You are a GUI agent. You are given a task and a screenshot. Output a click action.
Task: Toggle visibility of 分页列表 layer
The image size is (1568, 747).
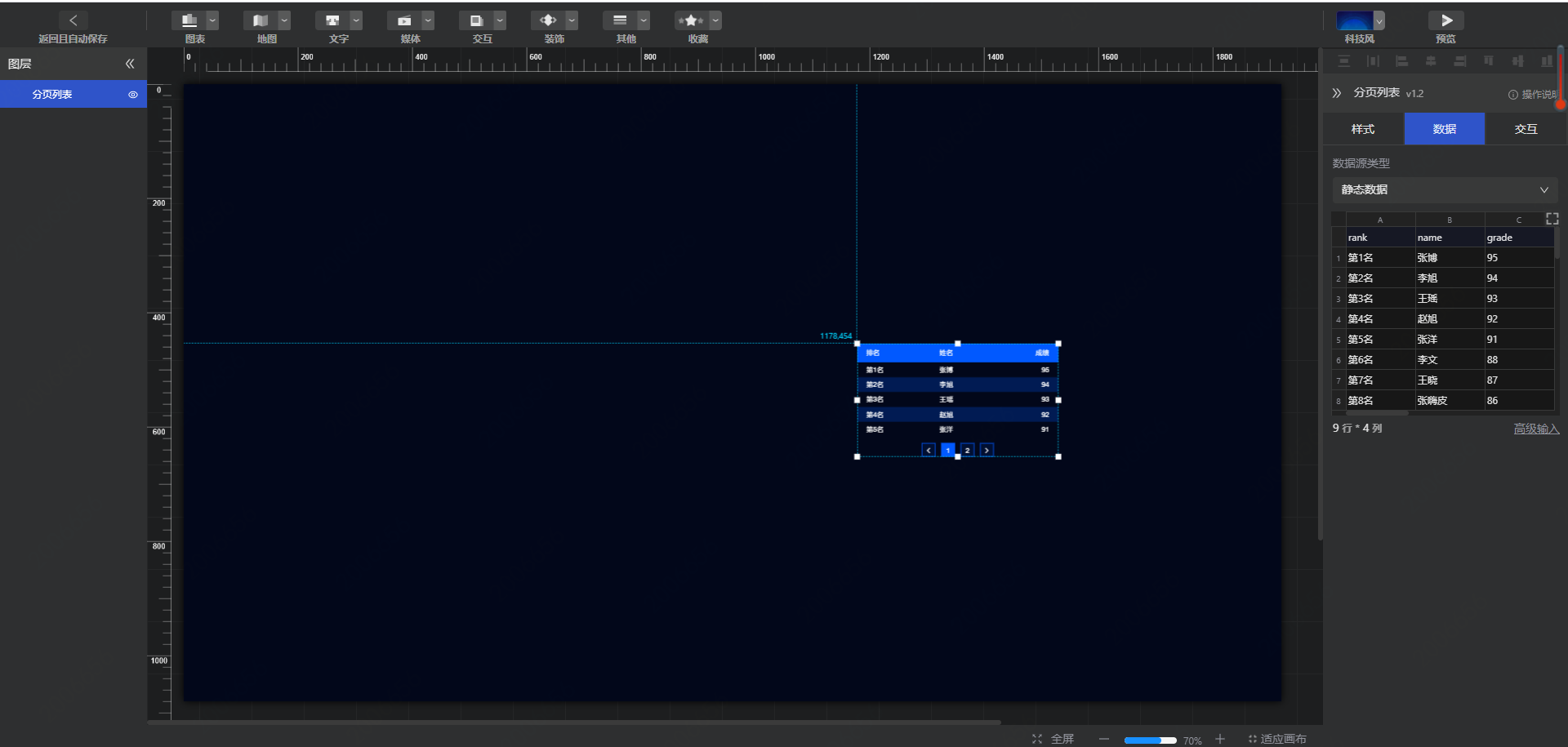[133, 95]
